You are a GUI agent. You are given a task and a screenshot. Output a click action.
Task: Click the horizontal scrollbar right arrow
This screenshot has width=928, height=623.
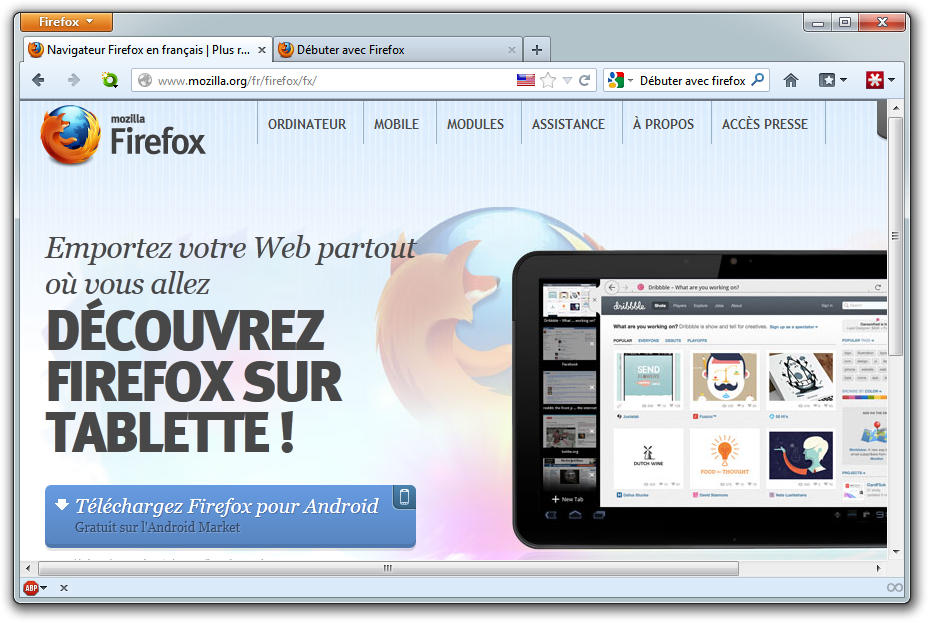coord(878,568)
